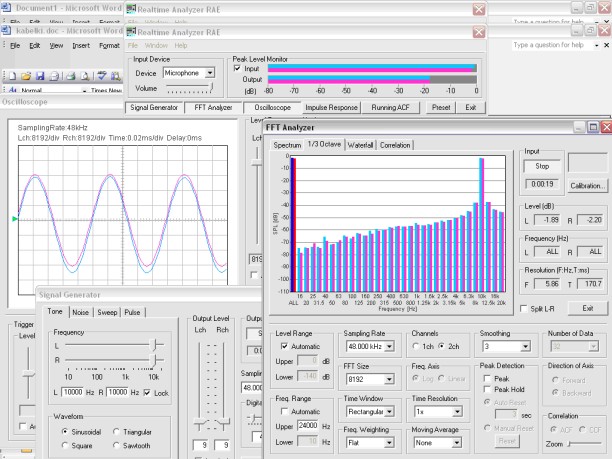Maximize the FFT Analyzer window

(x=593, y=127)
